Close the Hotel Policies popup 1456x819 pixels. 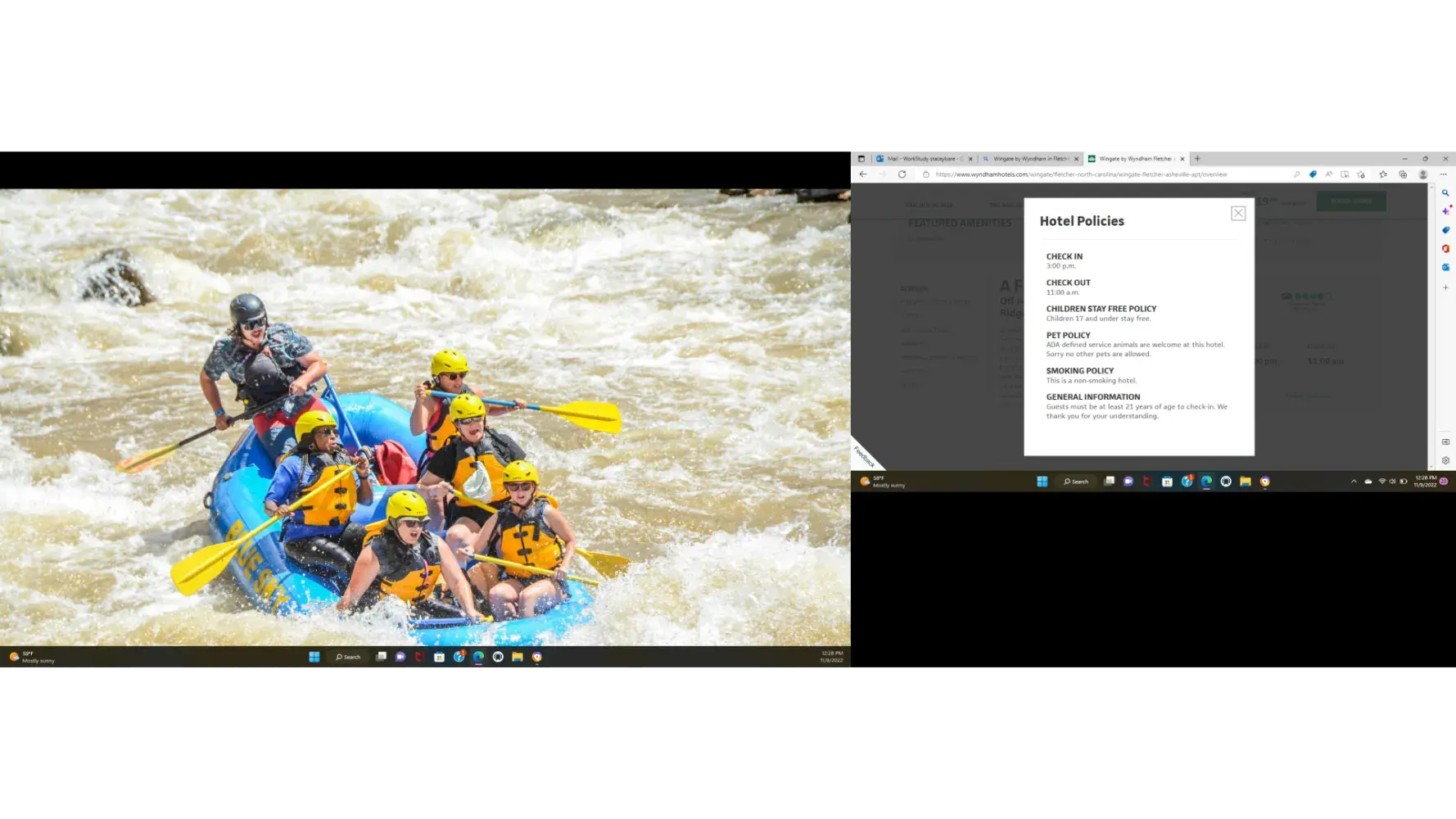pyautogui.click(x=1237, y=213)
